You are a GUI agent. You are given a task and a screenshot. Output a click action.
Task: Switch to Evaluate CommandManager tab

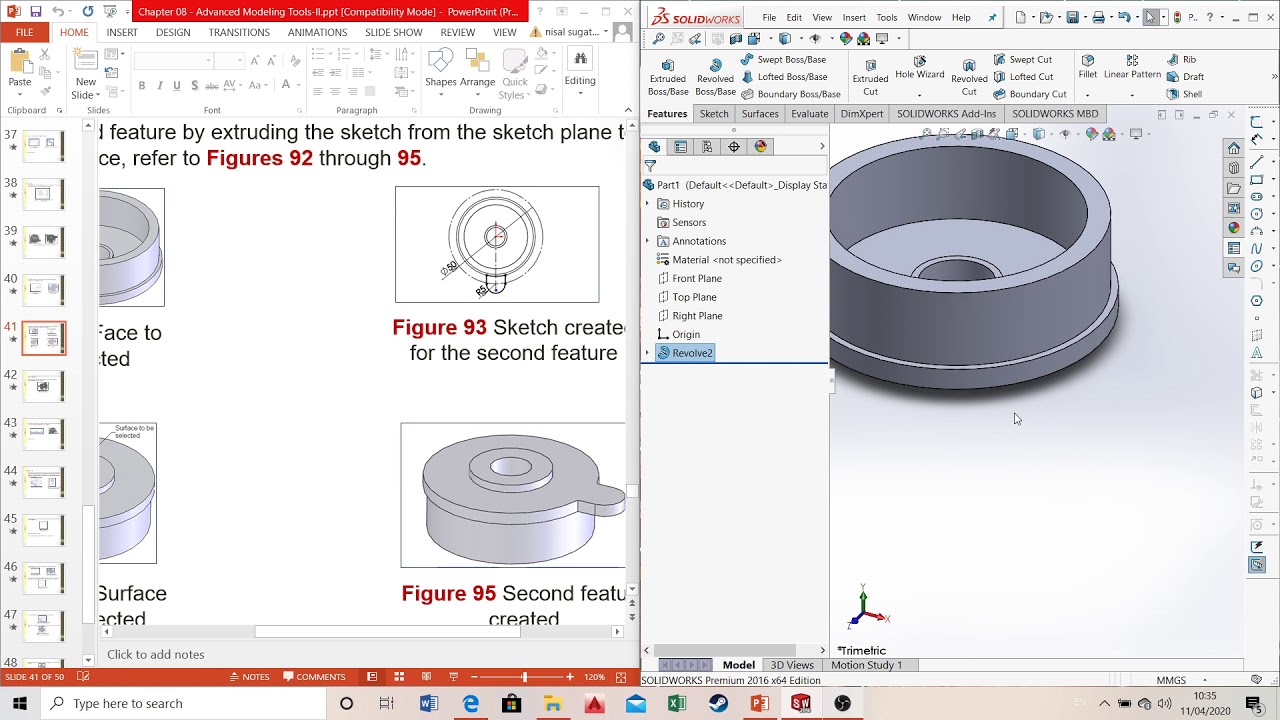tap(810, 114)
